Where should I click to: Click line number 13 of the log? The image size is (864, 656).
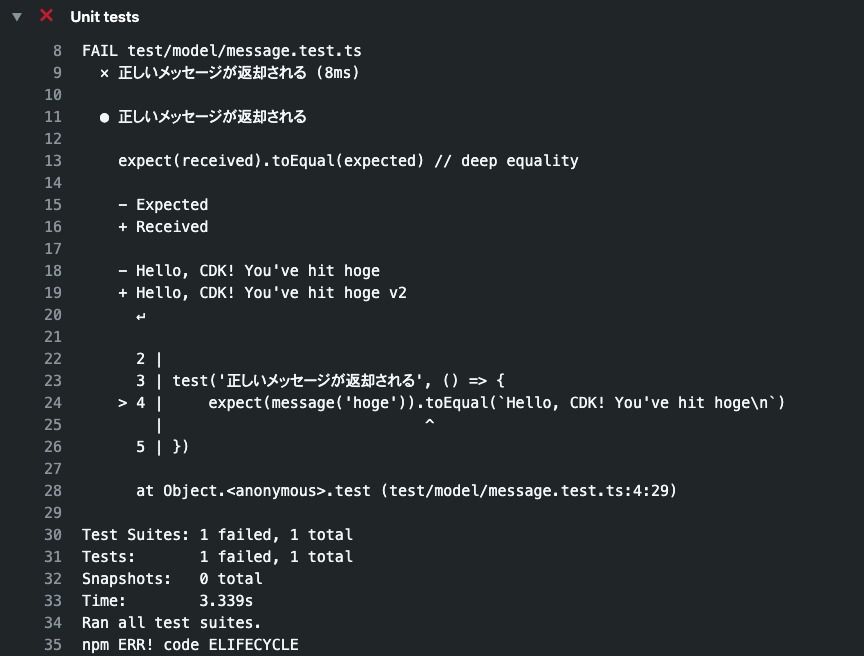53,161
